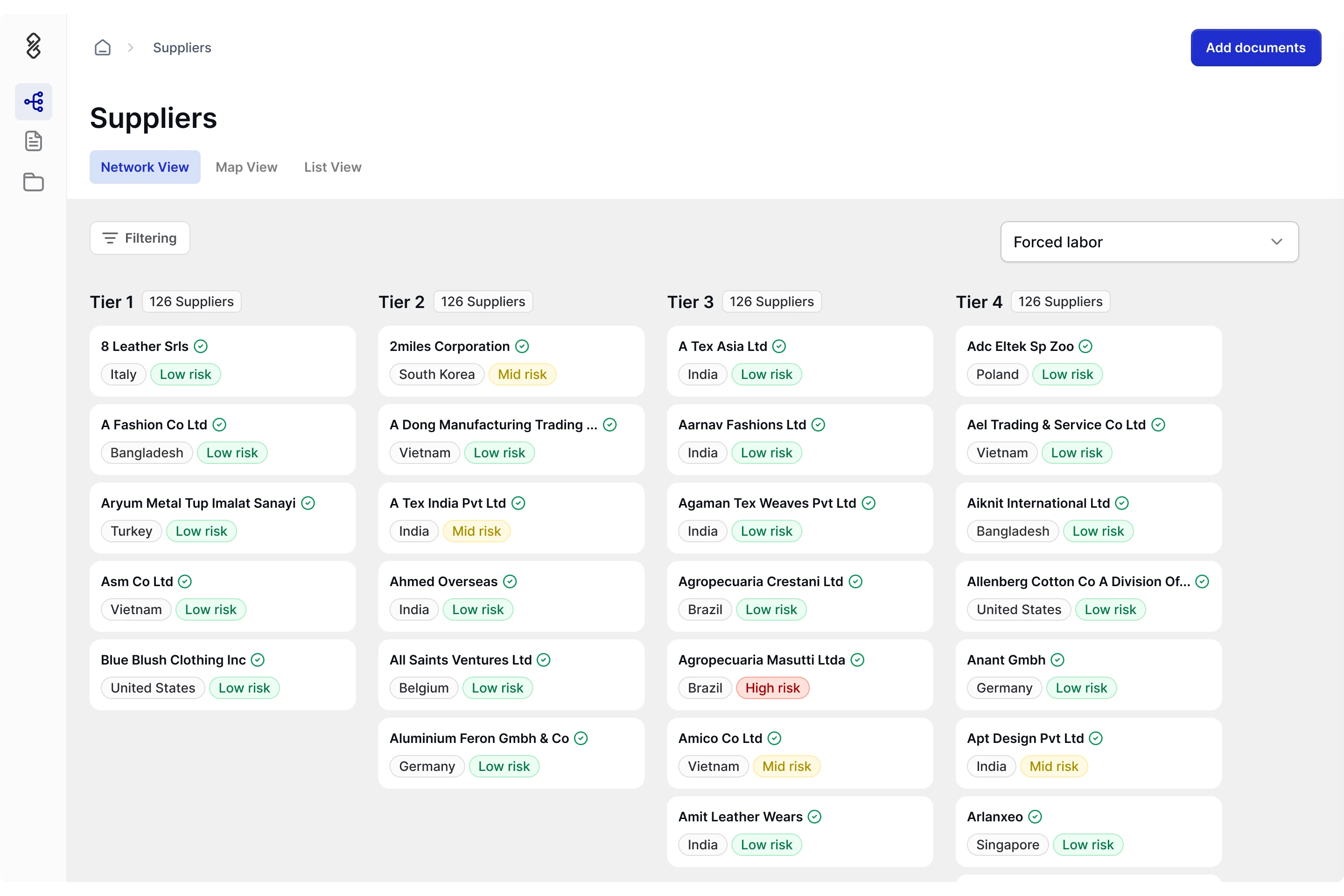
Task: Open the documents icon in the sidebar
Action: pyautogui.click(x=34, y=140)
